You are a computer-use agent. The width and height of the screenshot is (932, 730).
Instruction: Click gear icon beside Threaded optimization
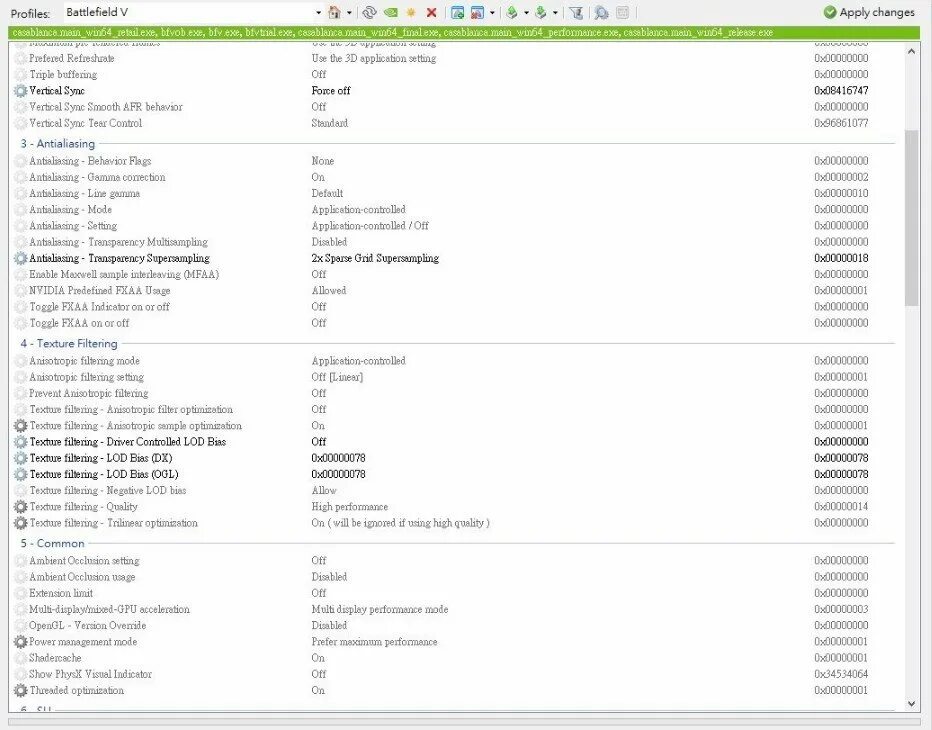click(x=21, y=690)
